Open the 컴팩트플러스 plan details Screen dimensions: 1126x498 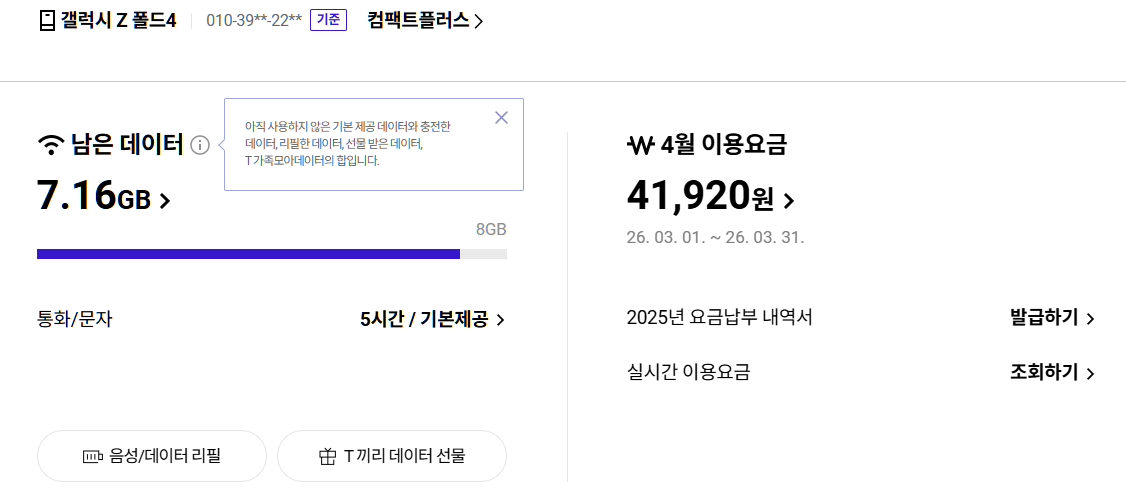point(425,21)
